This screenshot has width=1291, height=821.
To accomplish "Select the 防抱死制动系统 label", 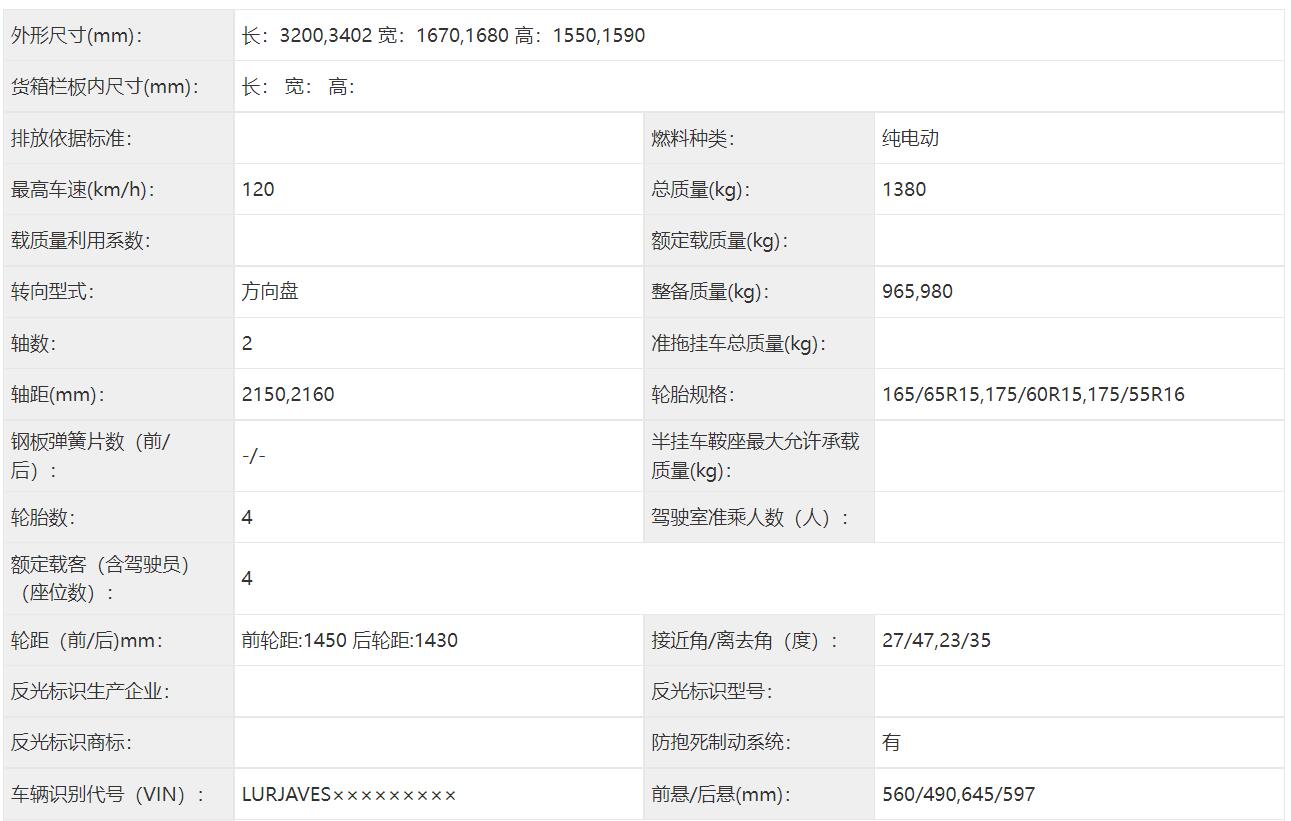I will click(721, 743).
